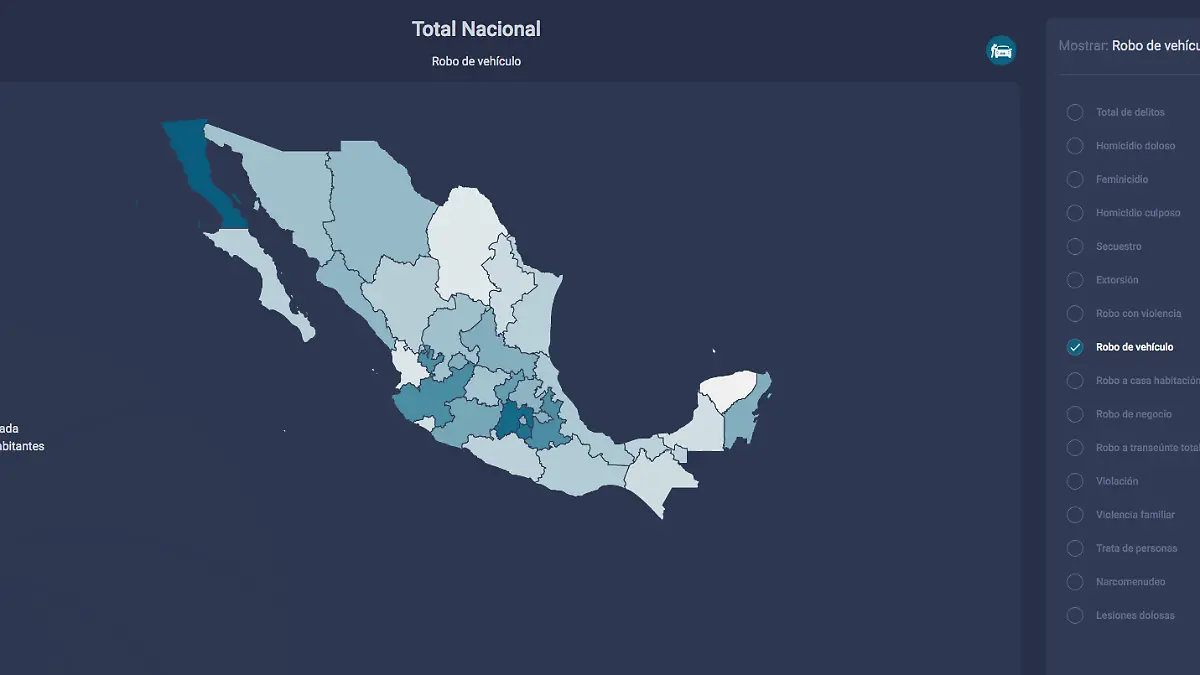Pick Violencia familiar from the list
The image size is (1200, 675).
(x=1075, y=515)
